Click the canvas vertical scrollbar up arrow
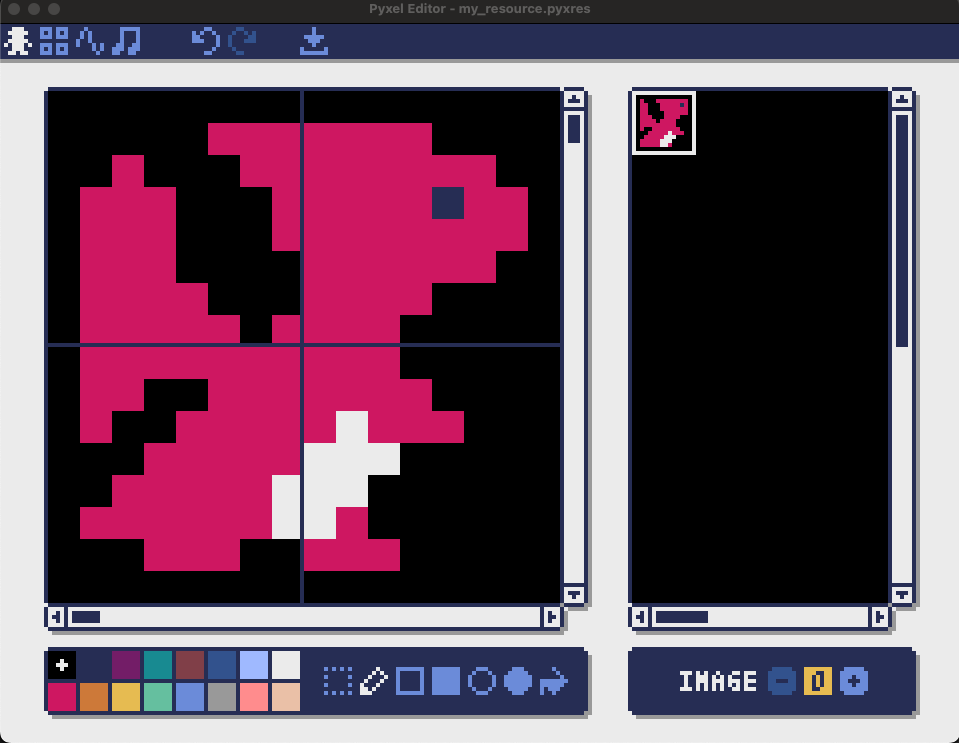 574,98
